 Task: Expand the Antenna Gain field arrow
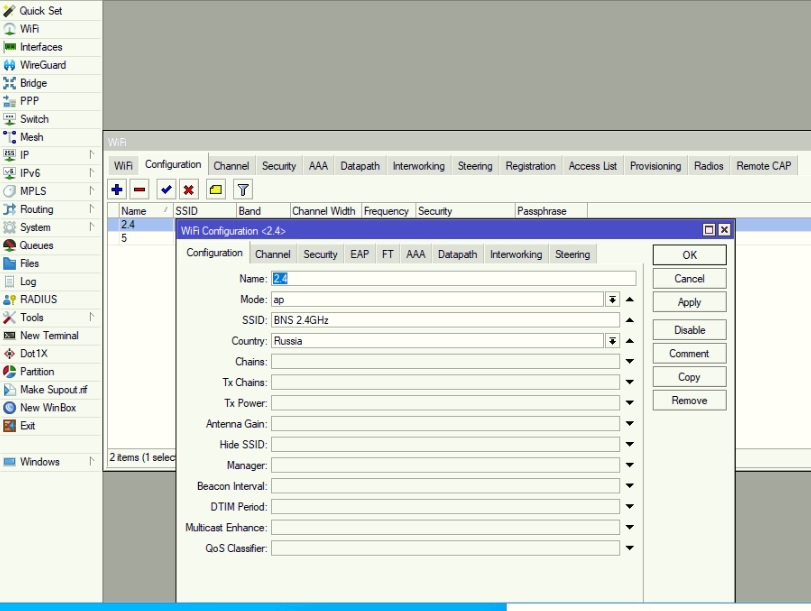click(x=629, y=424)
